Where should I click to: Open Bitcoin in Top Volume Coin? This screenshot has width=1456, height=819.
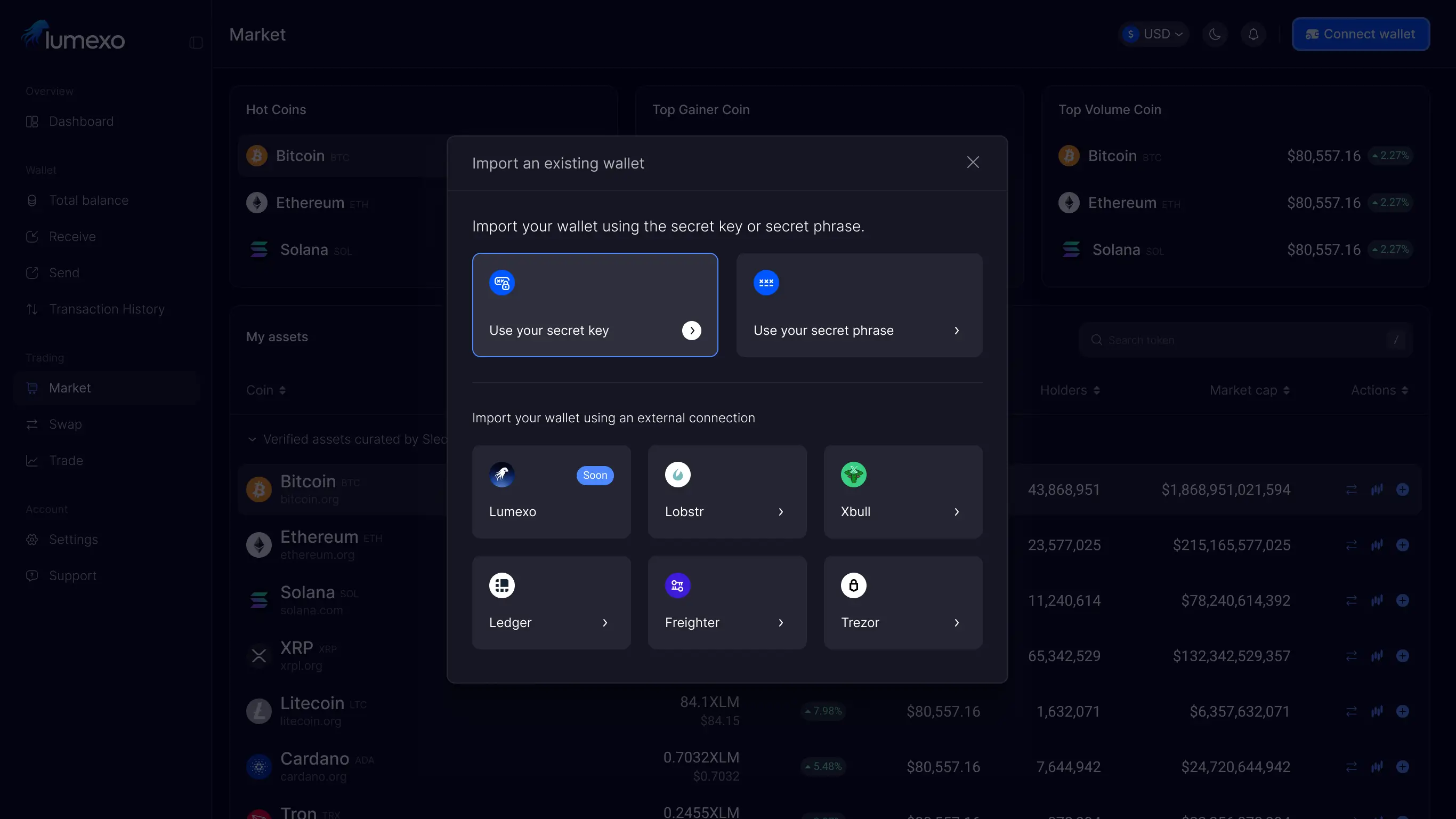[1235, 156]
